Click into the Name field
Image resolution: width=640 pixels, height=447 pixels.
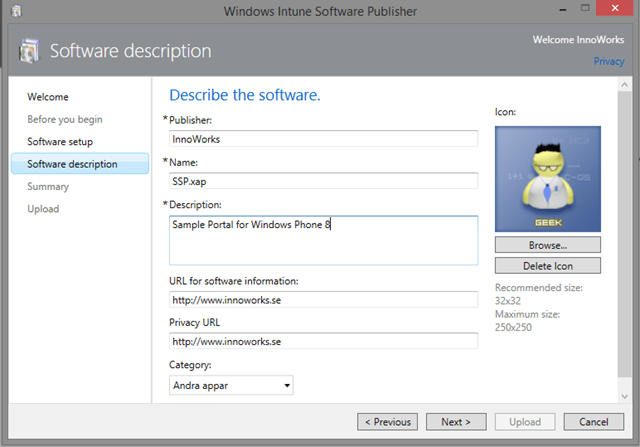coord(323,181)
